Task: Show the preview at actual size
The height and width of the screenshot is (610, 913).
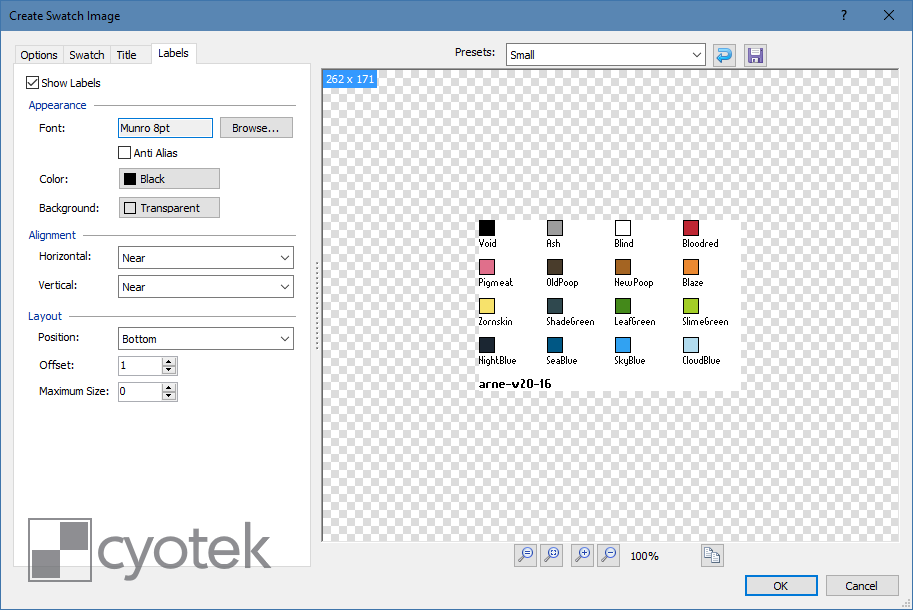Action: [525, 555]
